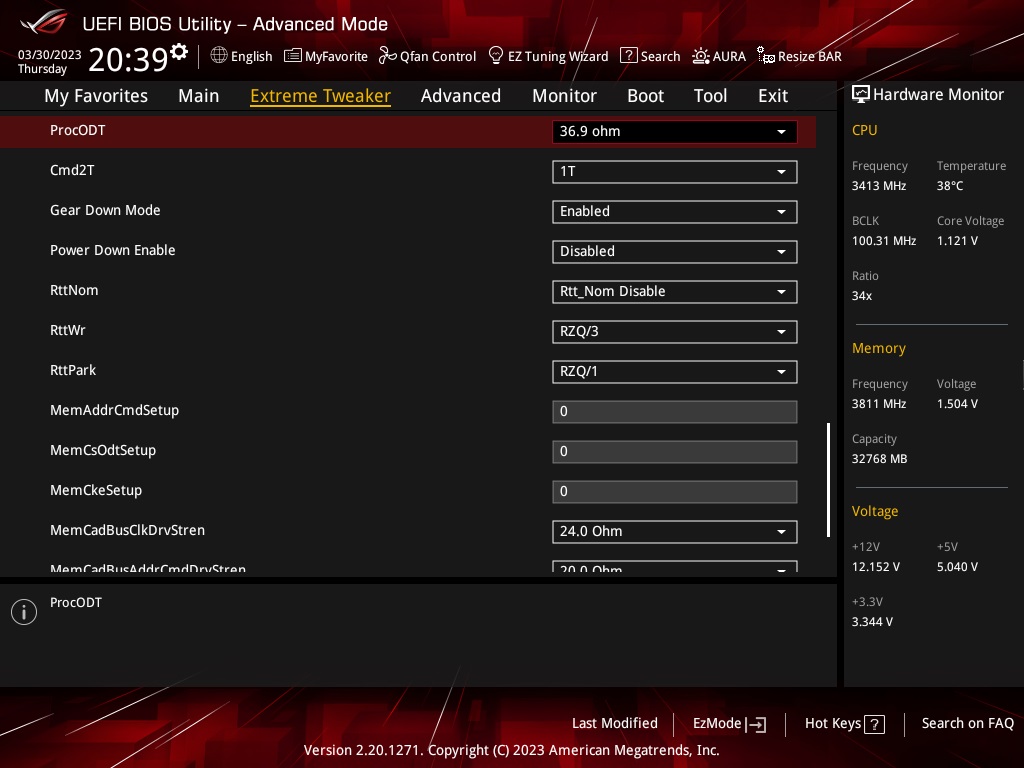Select the MemCadBusClkDrvStren label
This screenshot has height=768, width=1024.
(x=127, y=530)
